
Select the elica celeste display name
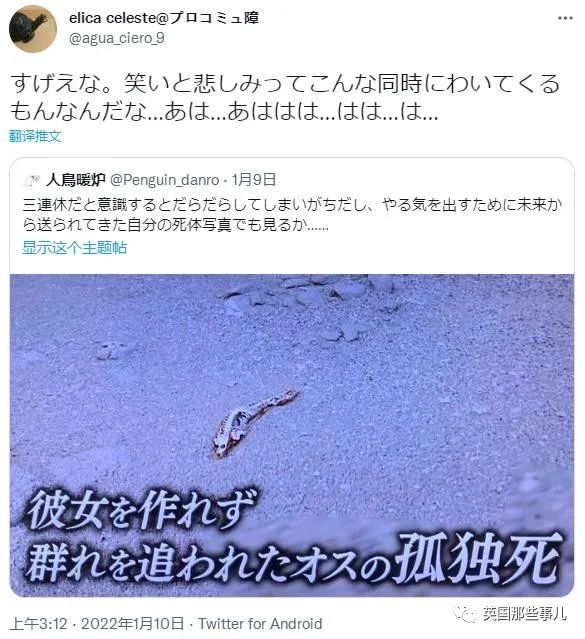(x=164, y=18)
